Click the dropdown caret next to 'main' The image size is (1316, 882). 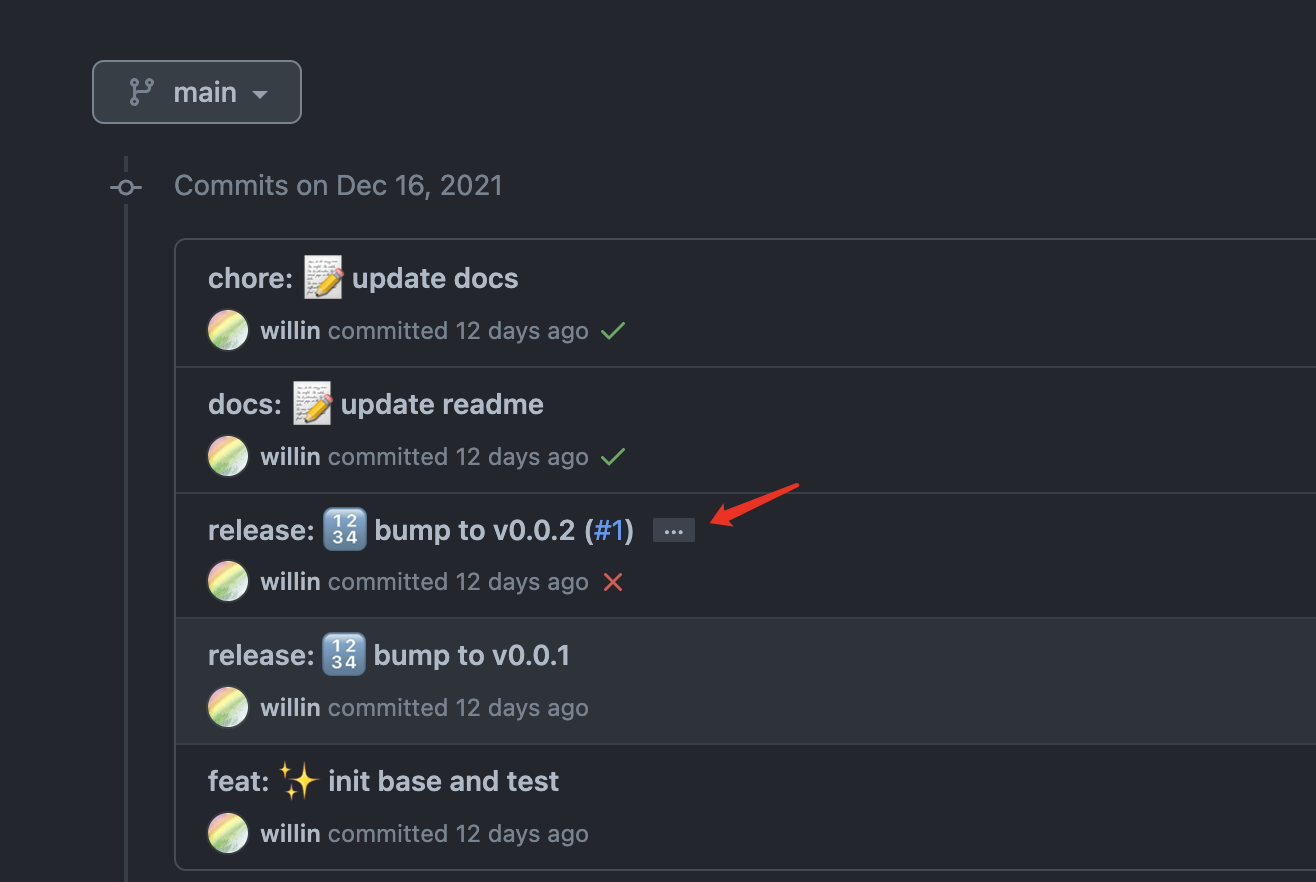click(259, 92)
